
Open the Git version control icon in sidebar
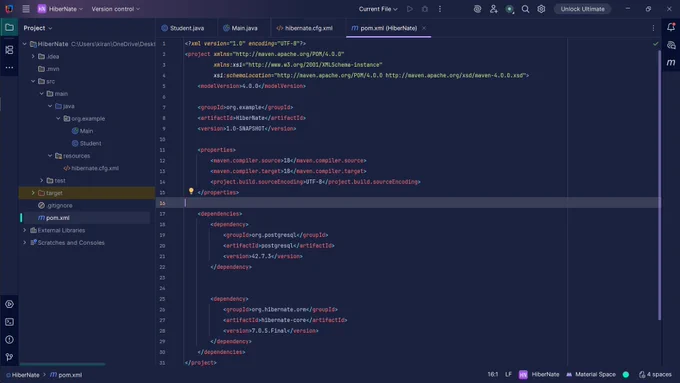[9, 357]
